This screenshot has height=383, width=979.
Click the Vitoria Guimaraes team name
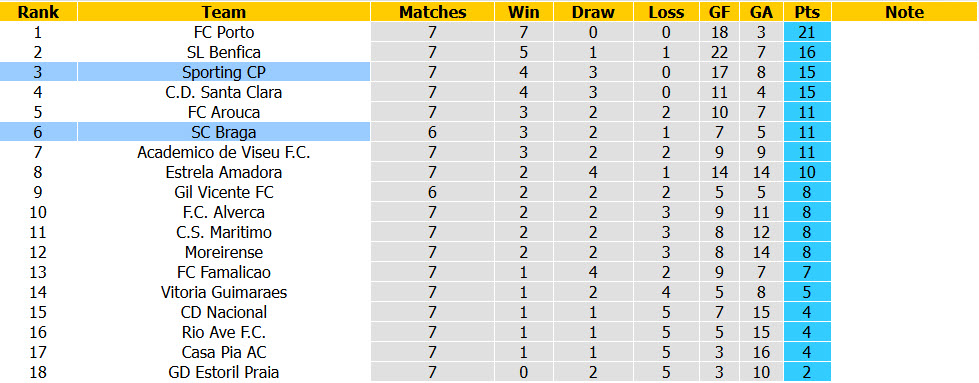(224, 292)
